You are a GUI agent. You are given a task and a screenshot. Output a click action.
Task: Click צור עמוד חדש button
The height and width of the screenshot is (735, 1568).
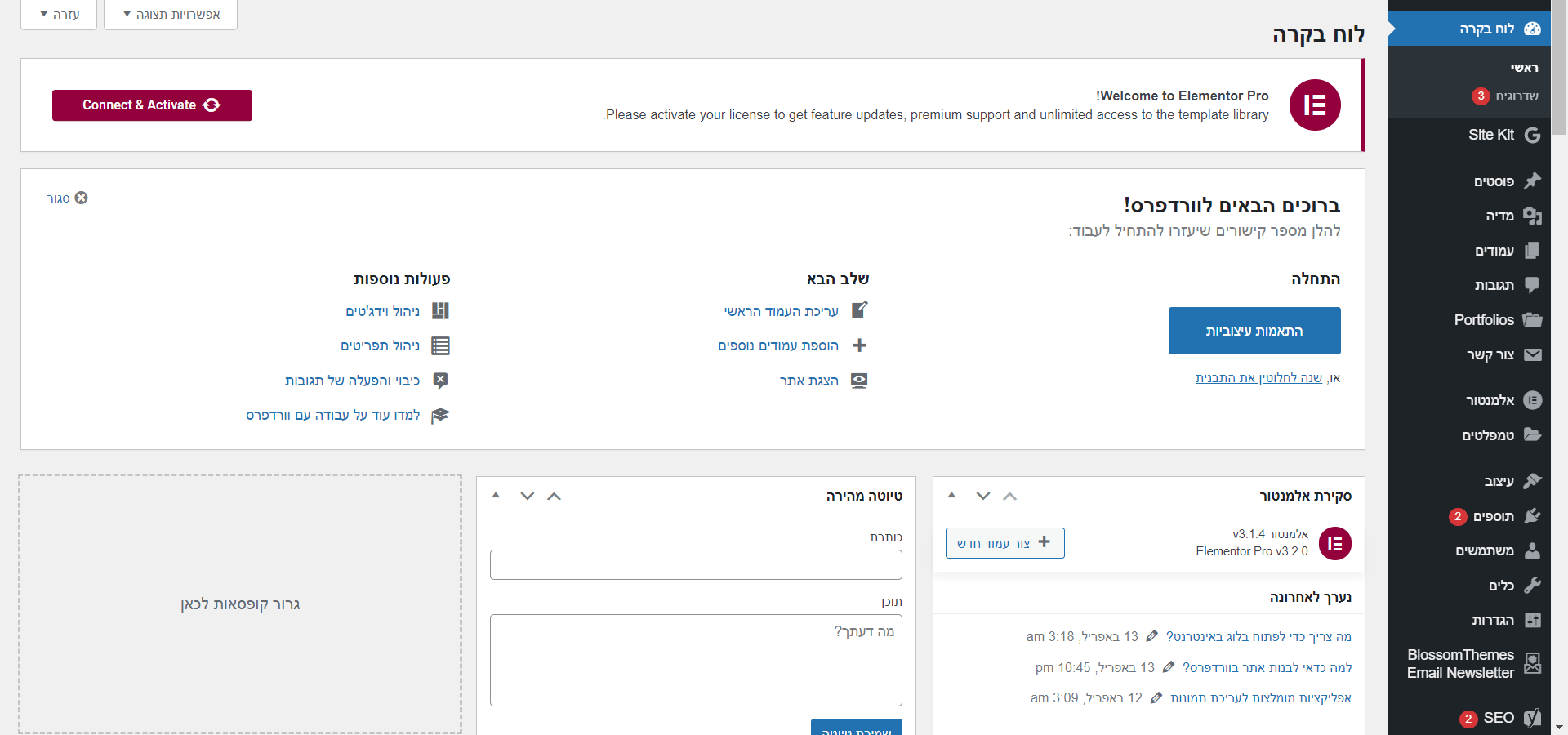pos(1004,543)
